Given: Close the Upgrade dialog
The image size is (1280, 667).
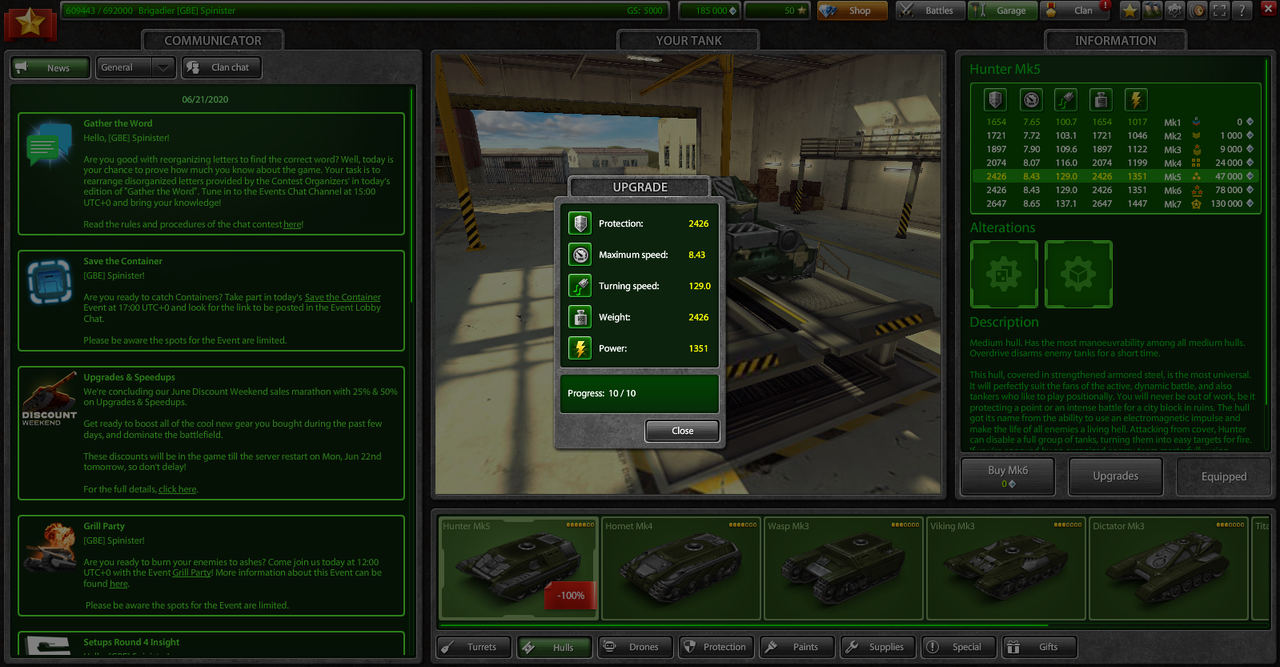Looking at the screenshot, I should click(x=682, y=431).
